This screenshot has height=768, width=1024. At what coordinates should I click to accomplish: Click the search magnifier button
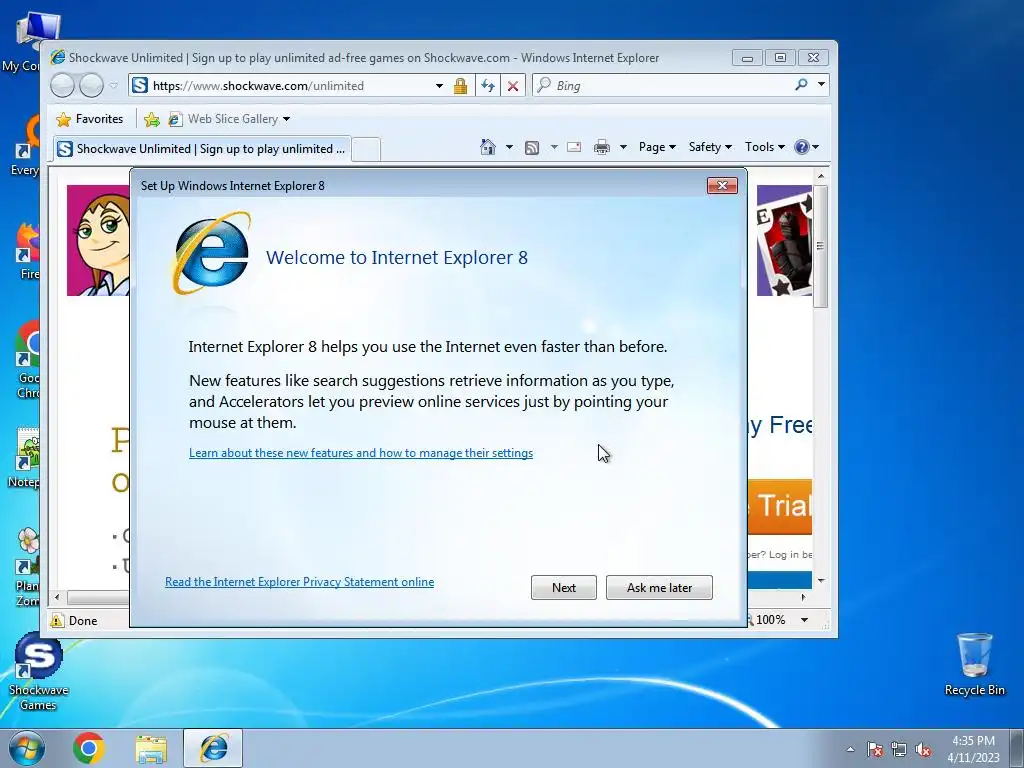click(x=801, y=84)
